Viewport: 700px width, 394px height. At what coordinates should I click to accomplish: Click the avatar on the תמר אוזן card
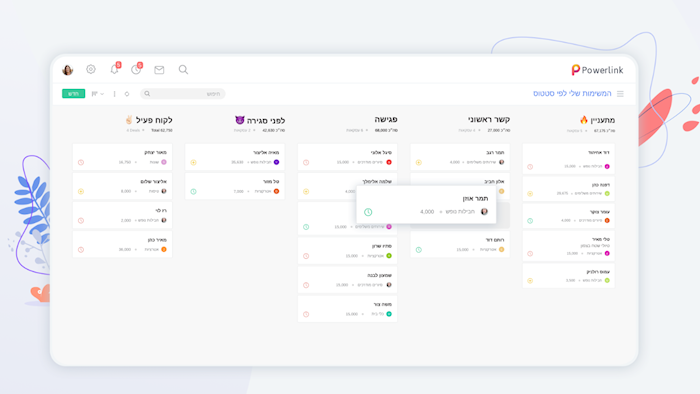coord(484,212)
